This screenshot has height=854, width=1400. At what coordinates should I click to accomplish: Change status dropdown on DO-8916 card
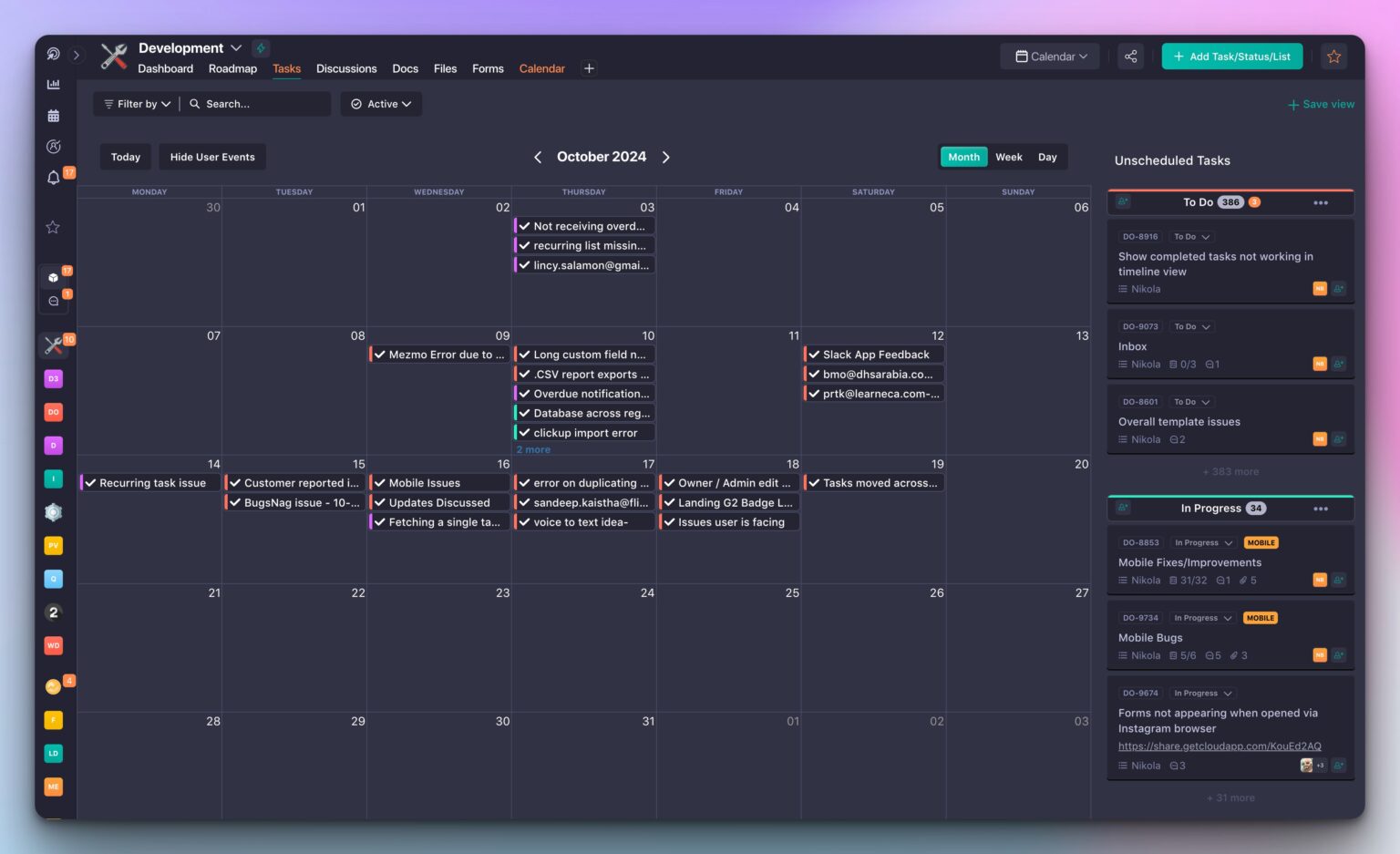(1192, 237)
